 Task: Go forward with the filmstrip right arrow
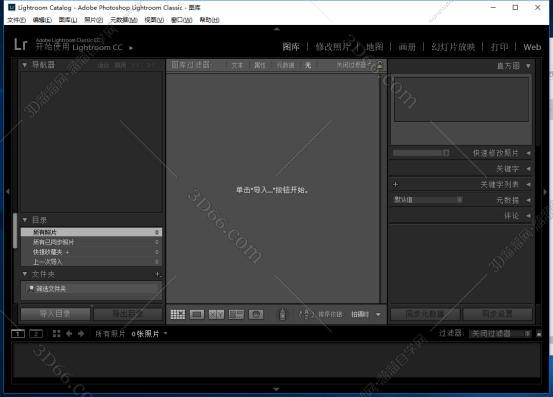81,334
